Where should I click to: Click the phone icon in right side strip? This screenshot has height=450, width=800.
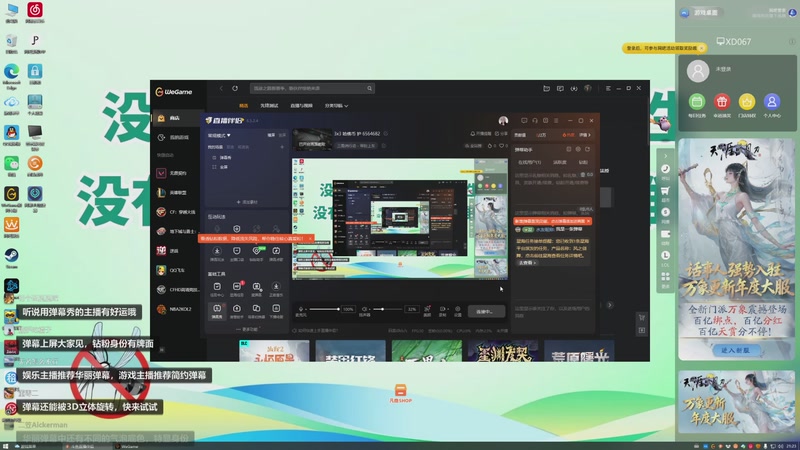[665, 169]
